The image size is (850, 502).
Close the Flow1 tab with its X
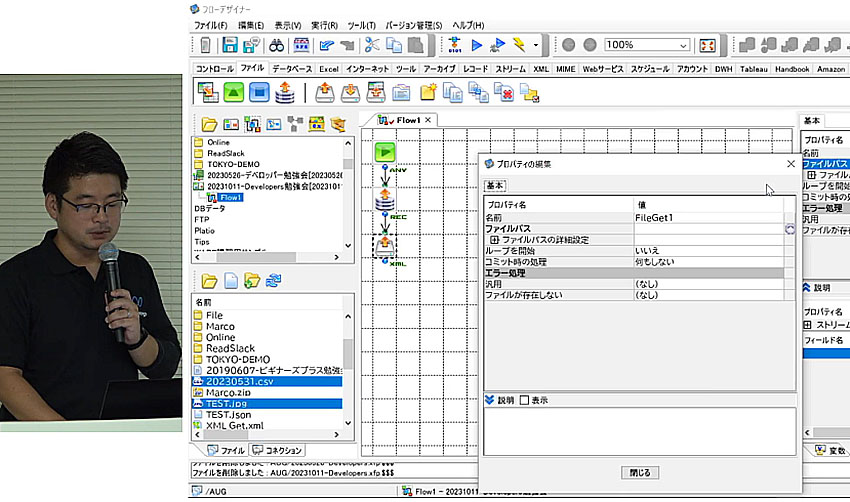point(428,120)
